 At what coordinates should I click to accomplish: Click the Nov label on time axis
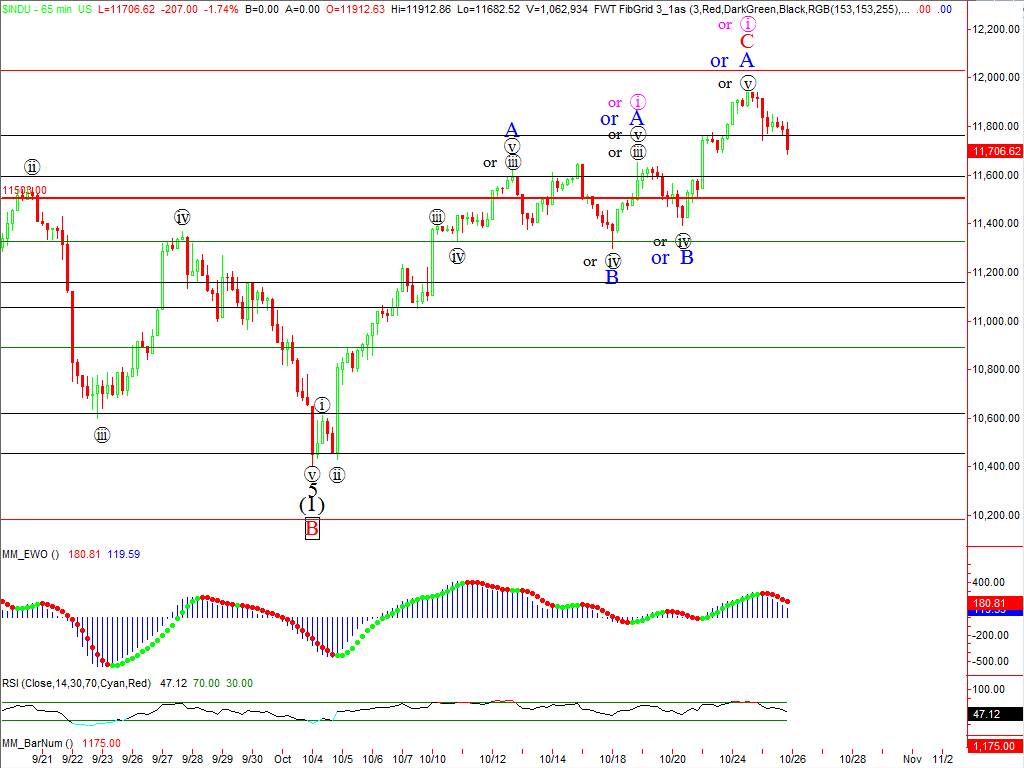coord(910,759)
